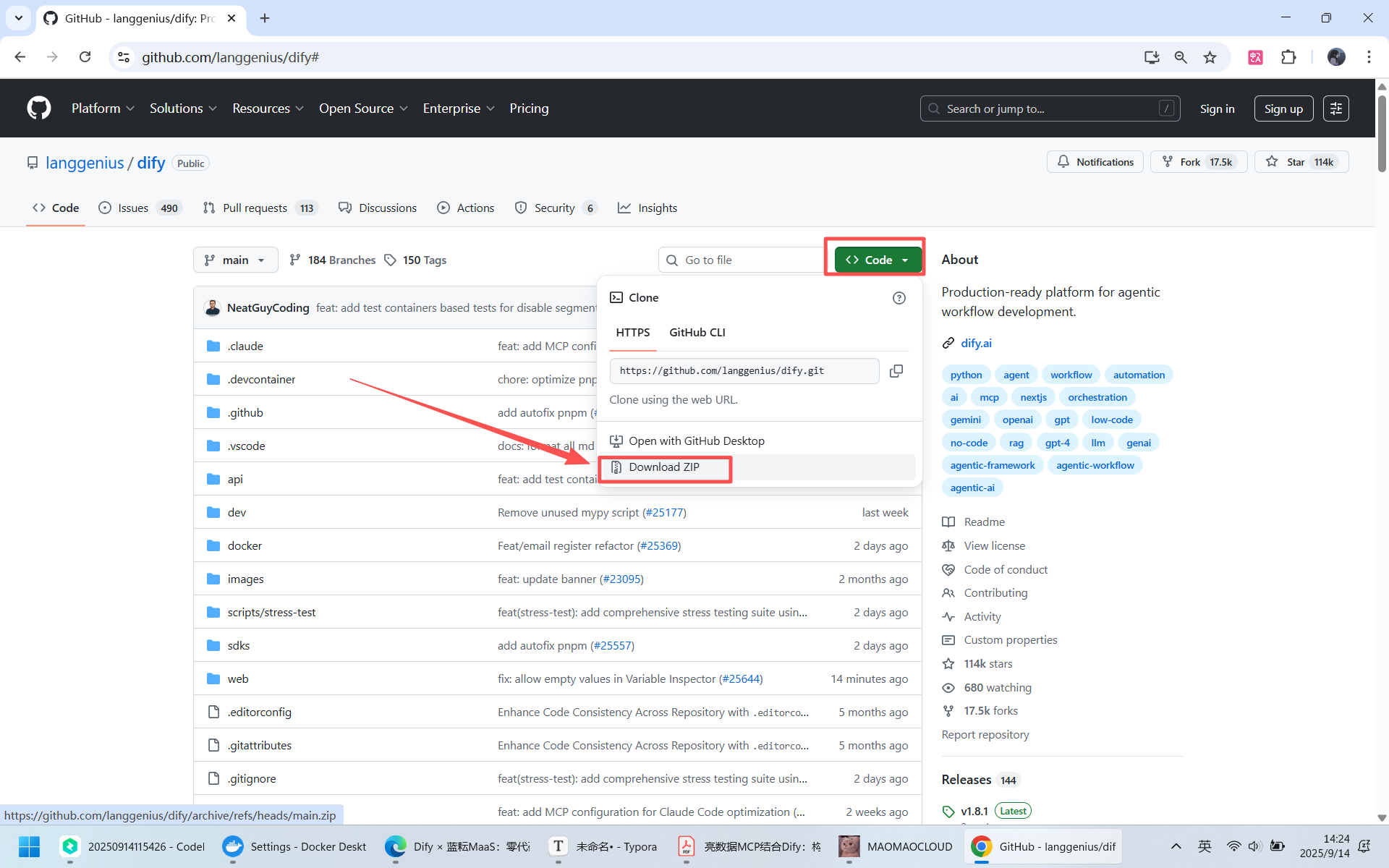The width and height of the screenshot is (1389, 868).
Task: Open the .editorconfig file
Action: tap(259, 712)
